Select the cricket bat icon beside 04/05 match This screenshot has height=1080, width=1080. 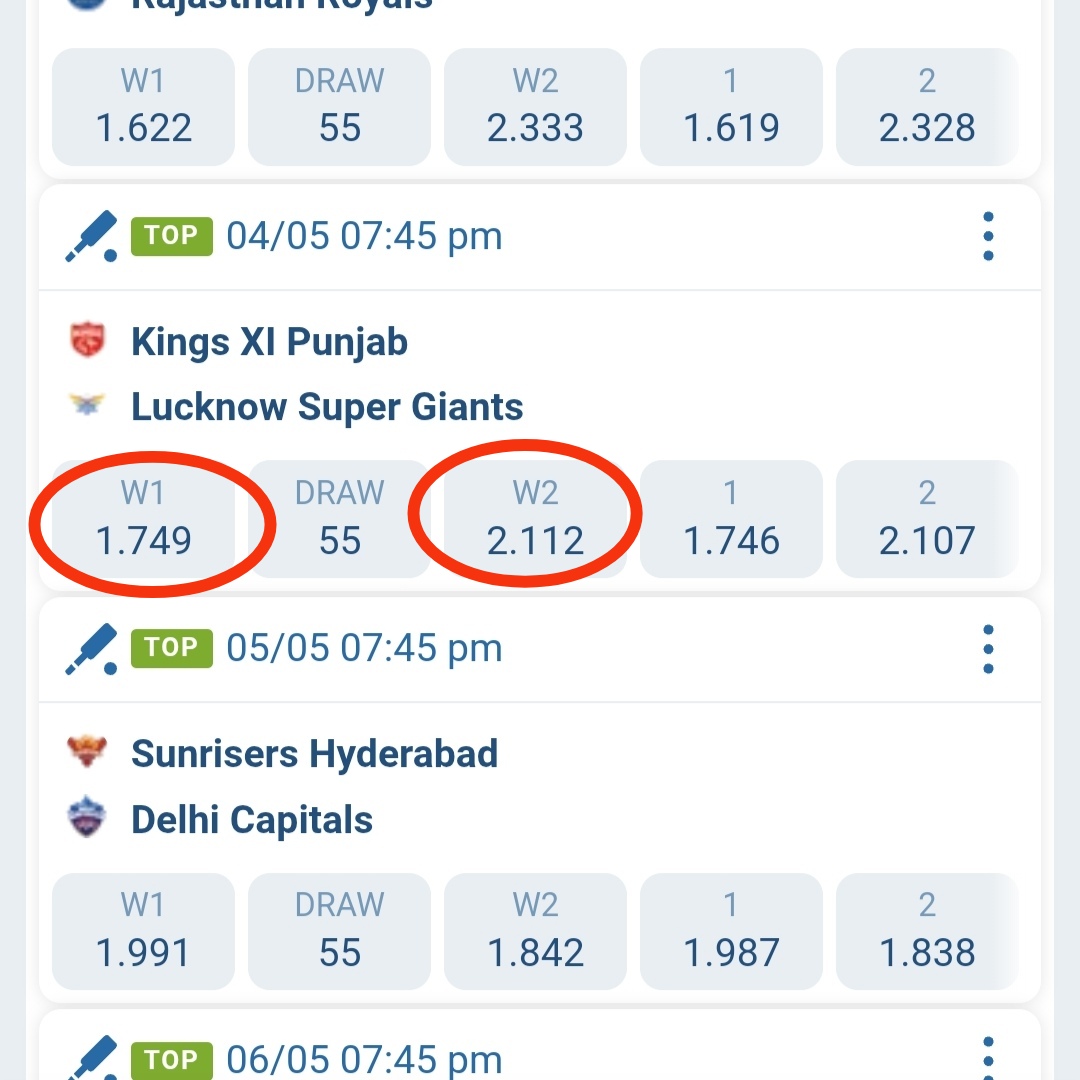[x=90, y=236]
